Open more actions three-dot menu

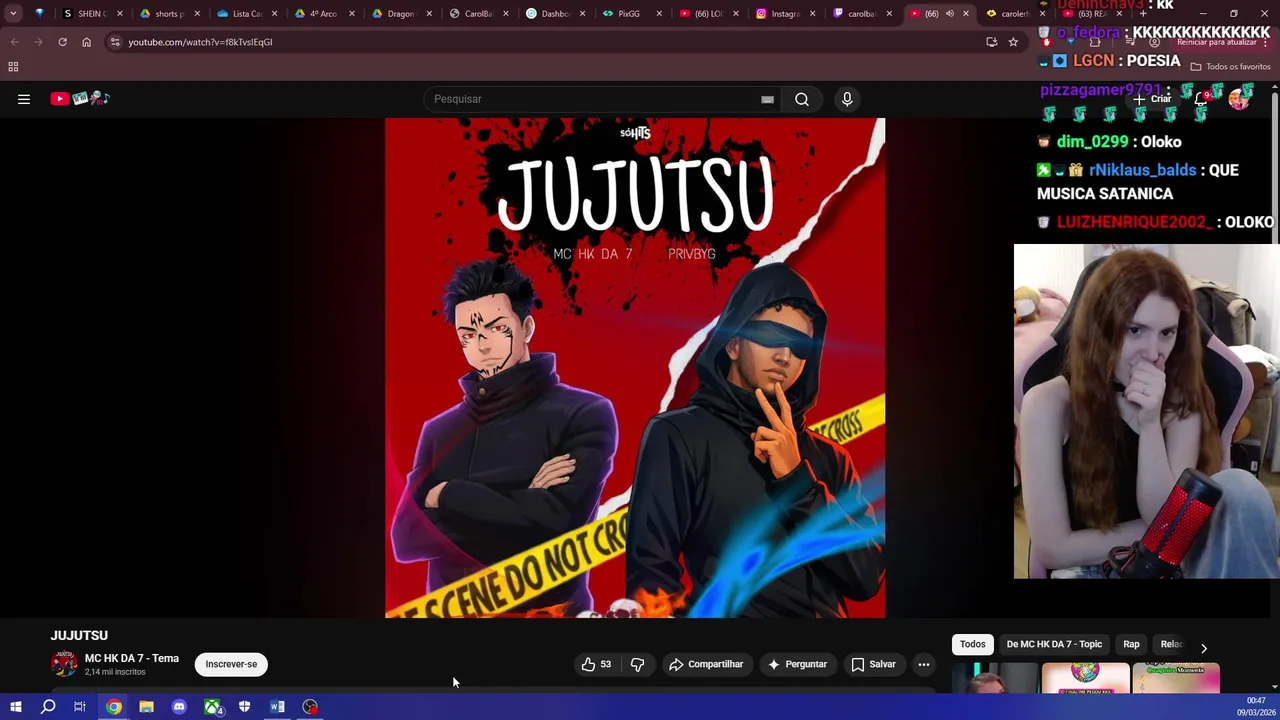pyautogui.click(x=924, y=664)
